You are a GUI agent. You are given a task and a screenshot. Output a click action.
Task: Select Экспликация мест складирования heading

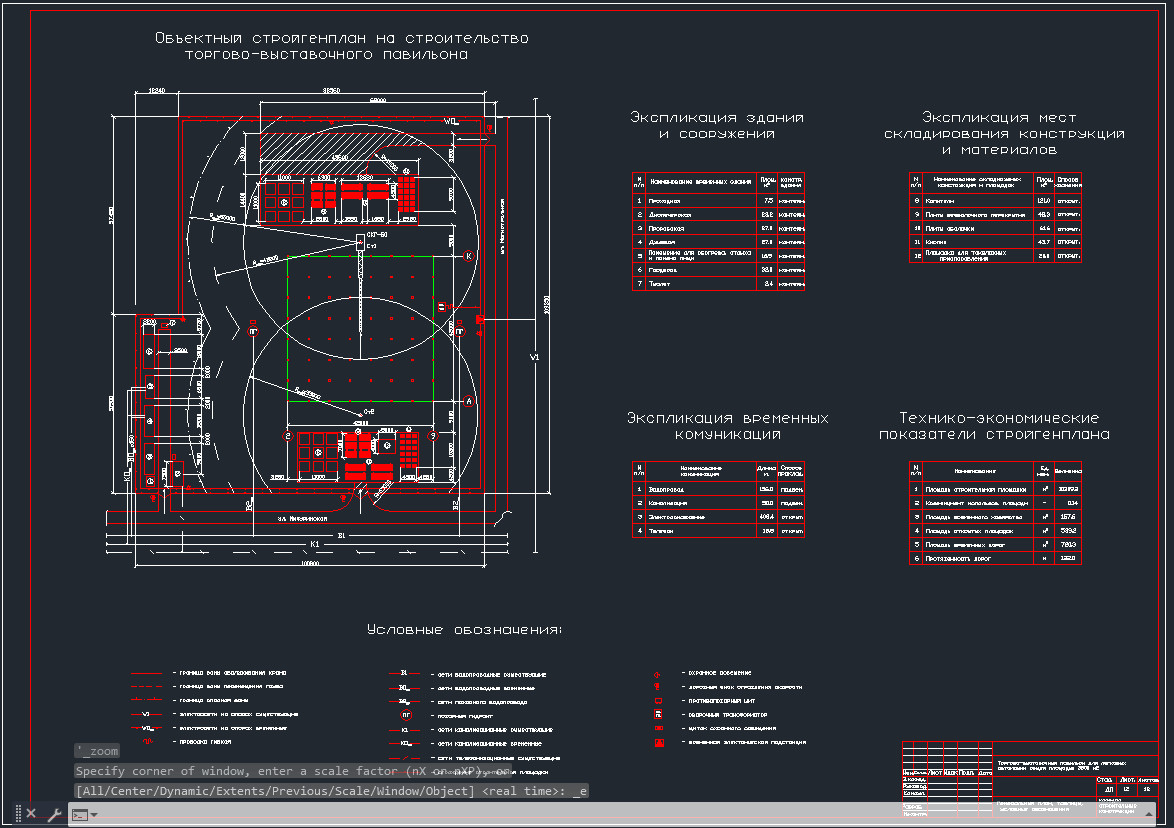pyautogui.click(x=1004, y=133)
